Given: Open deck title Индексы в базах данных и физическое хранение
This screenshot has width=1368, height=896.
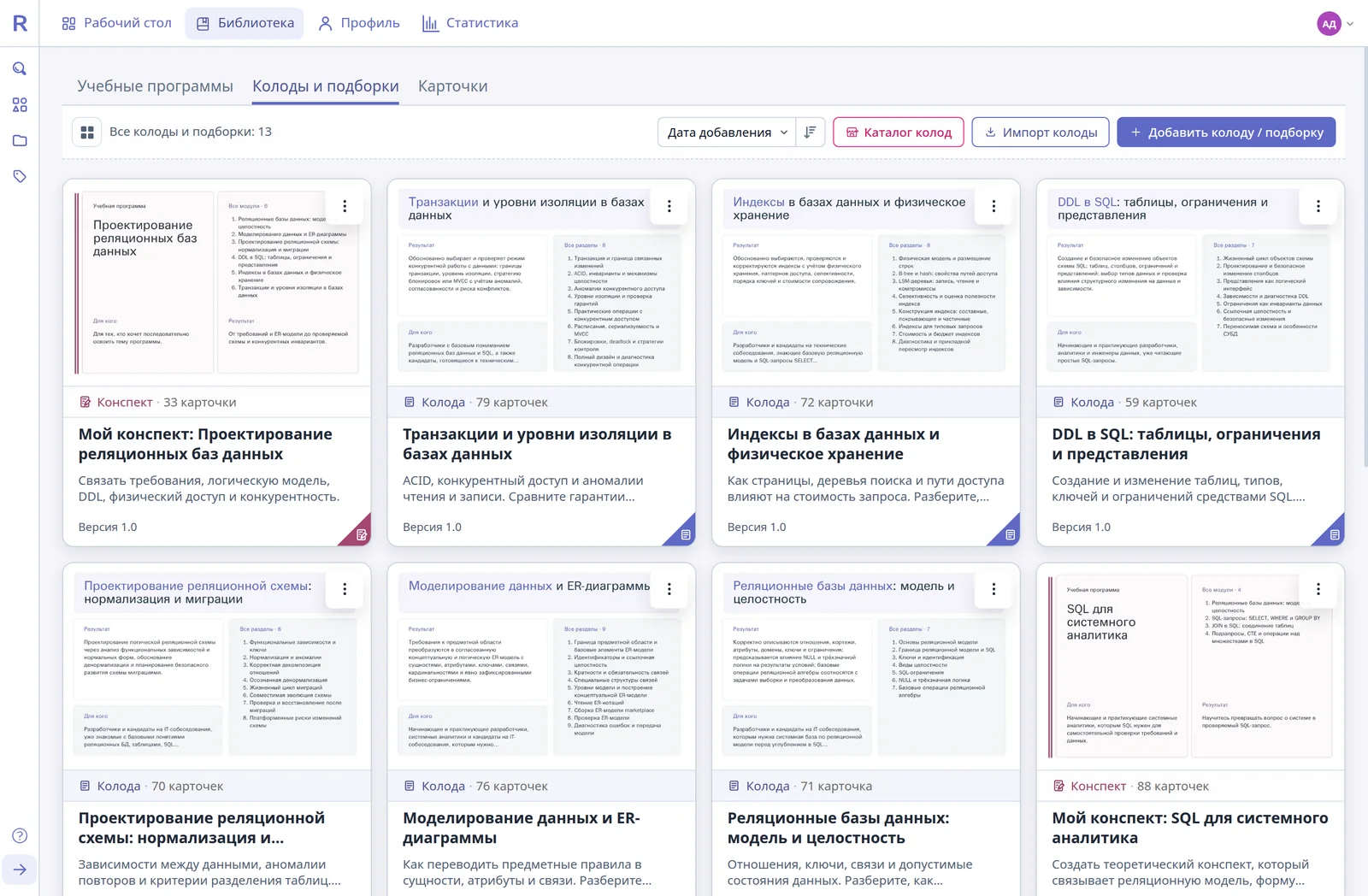Looking at the screenshot, I should [x=834, y=444].
